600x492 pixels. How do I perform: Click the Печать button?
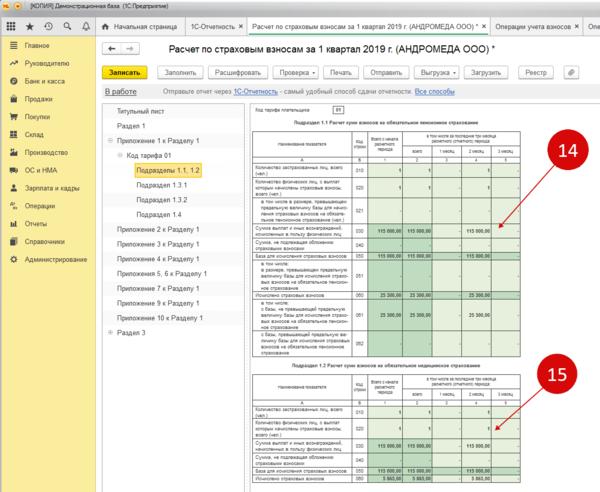tap(341, 72)
